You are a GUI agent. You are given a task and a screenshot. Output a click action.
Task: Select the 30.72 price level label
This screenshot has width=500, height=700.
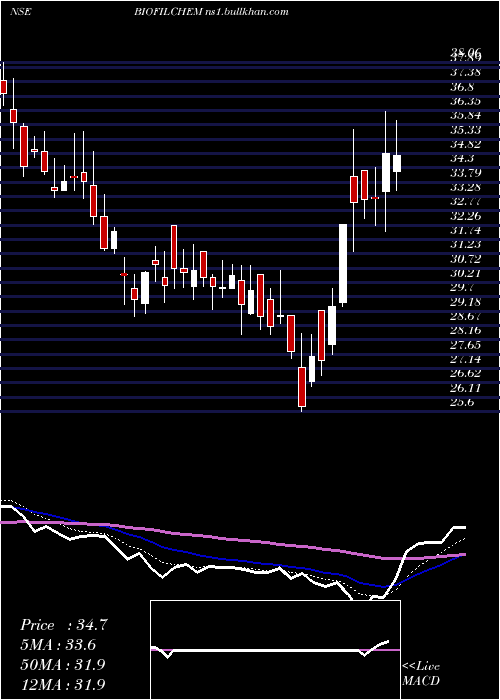[x=466, y=258]
